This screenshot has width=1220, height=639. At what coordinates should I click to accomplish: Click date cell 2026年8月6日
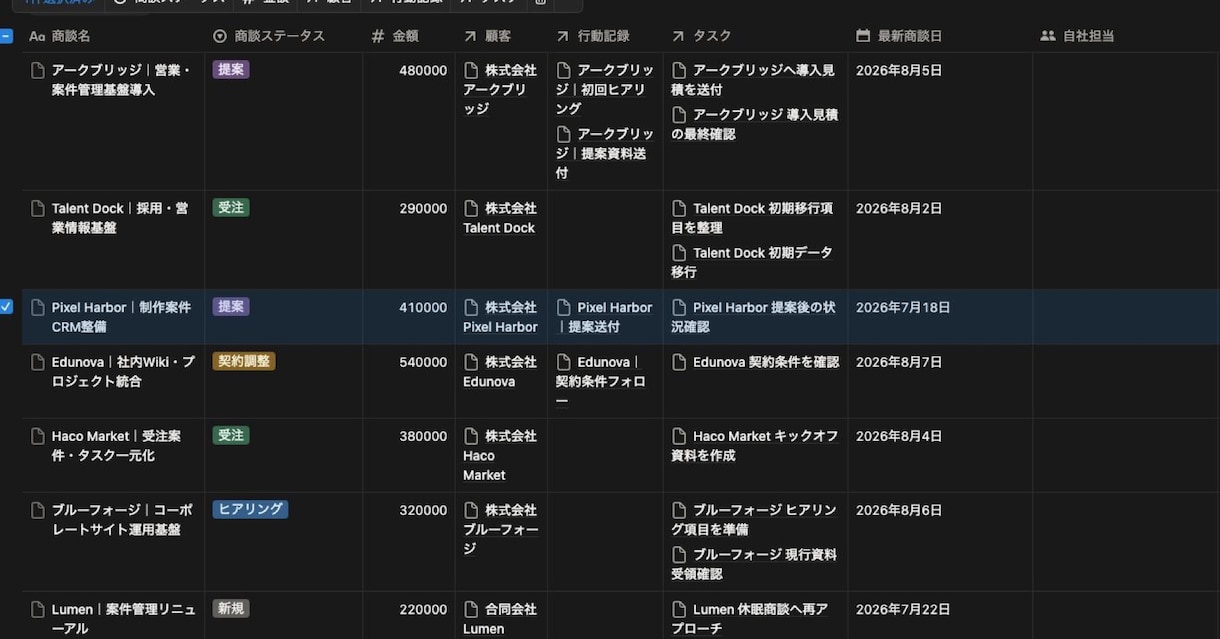pos(940,541)
